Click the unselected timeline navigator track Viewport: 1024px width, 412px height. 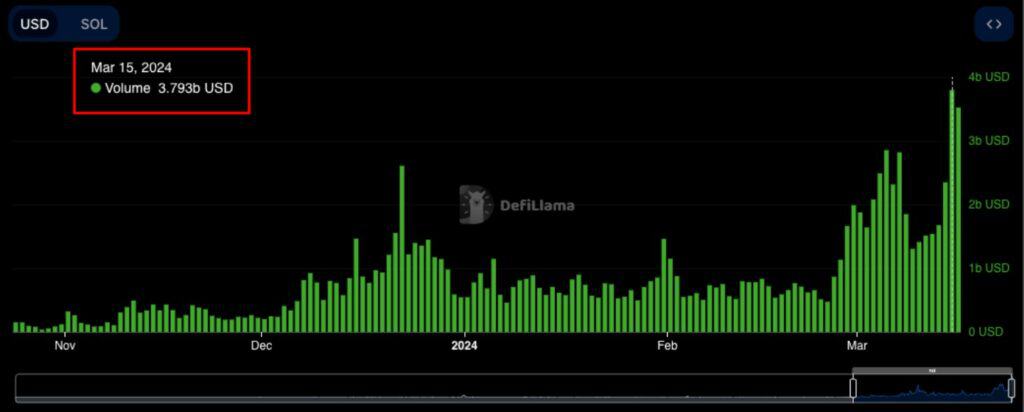click(x=433, y=388)
